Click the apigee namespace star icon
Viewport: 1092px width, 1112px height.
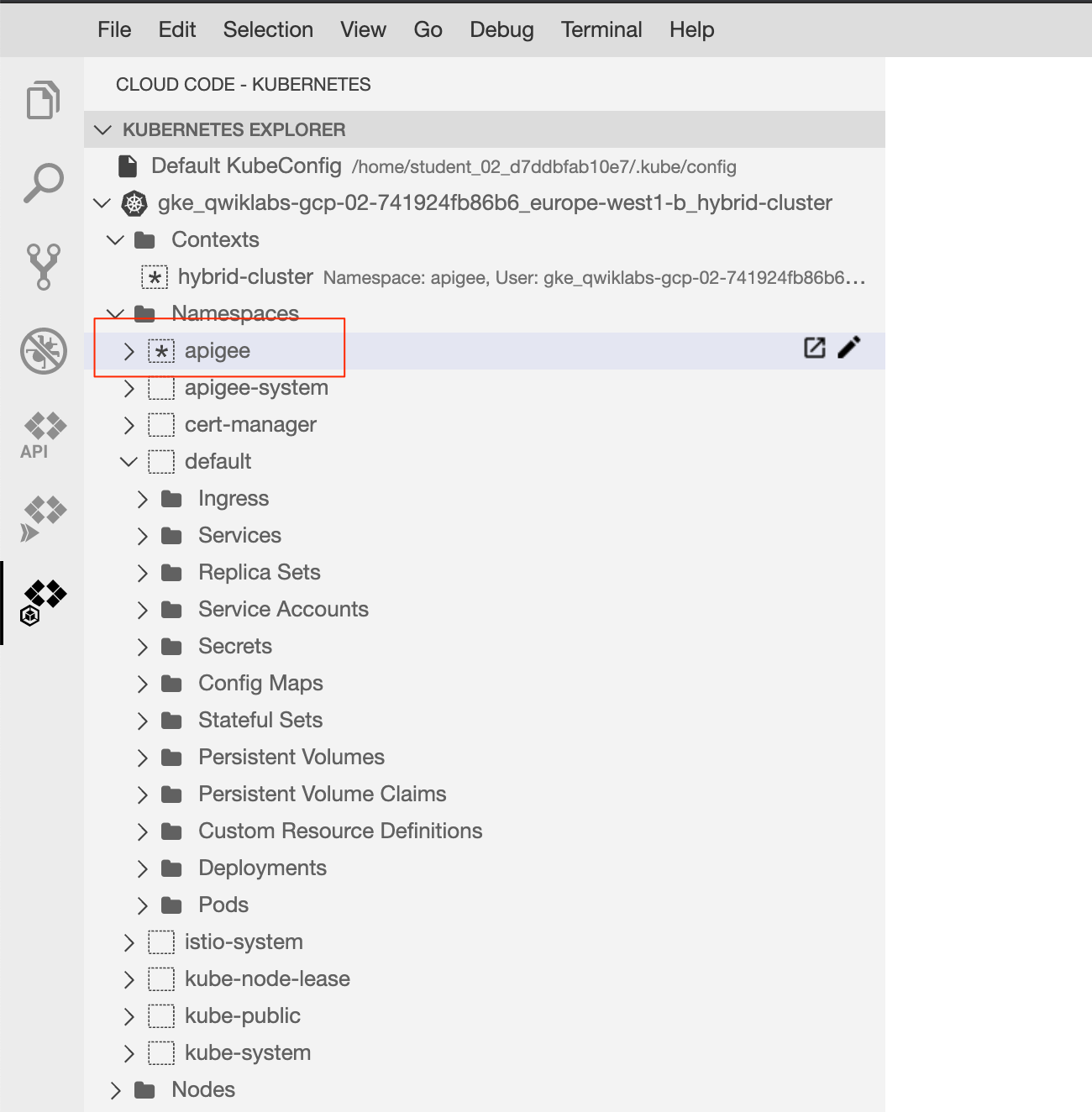[161, 351]
